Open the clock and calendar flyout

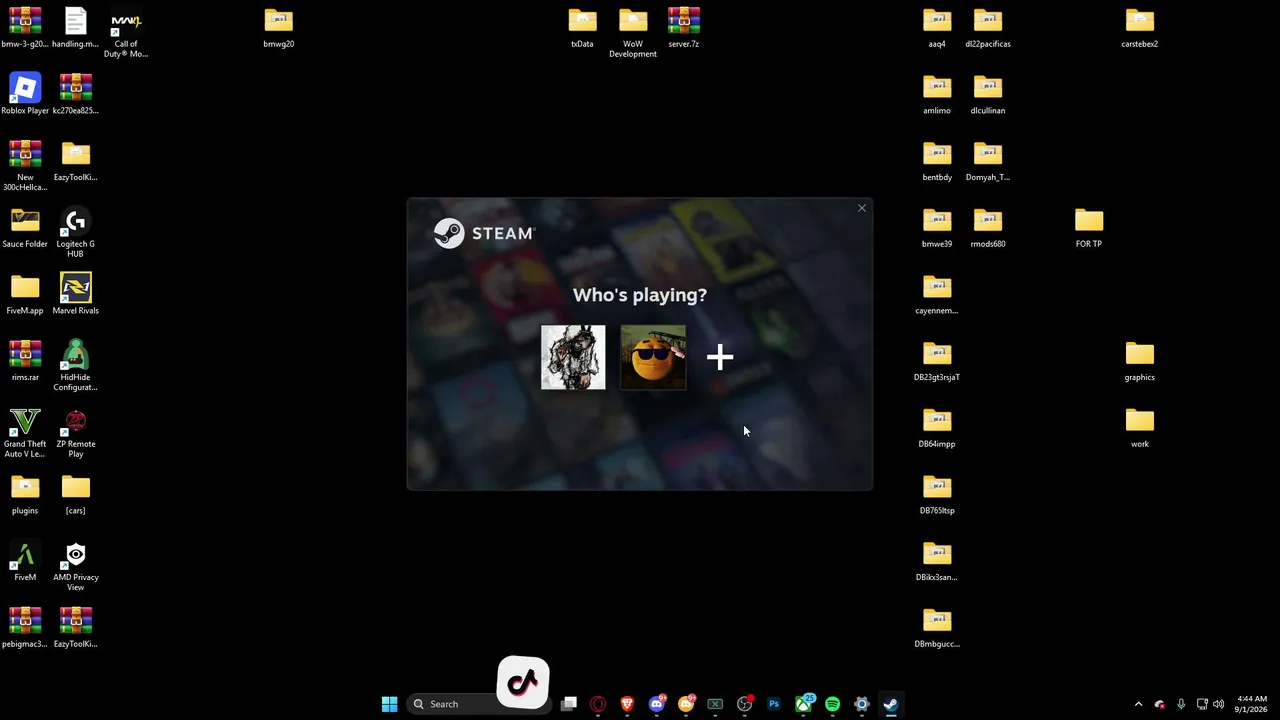(x=1252, y=704)
